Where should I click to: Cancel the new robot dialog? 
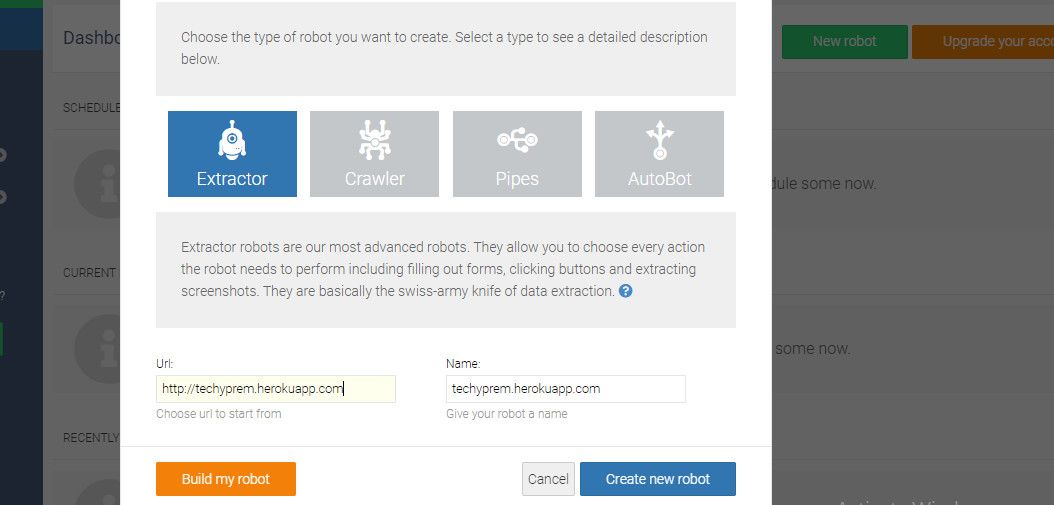pyautogui.click(x=548, y=479)
